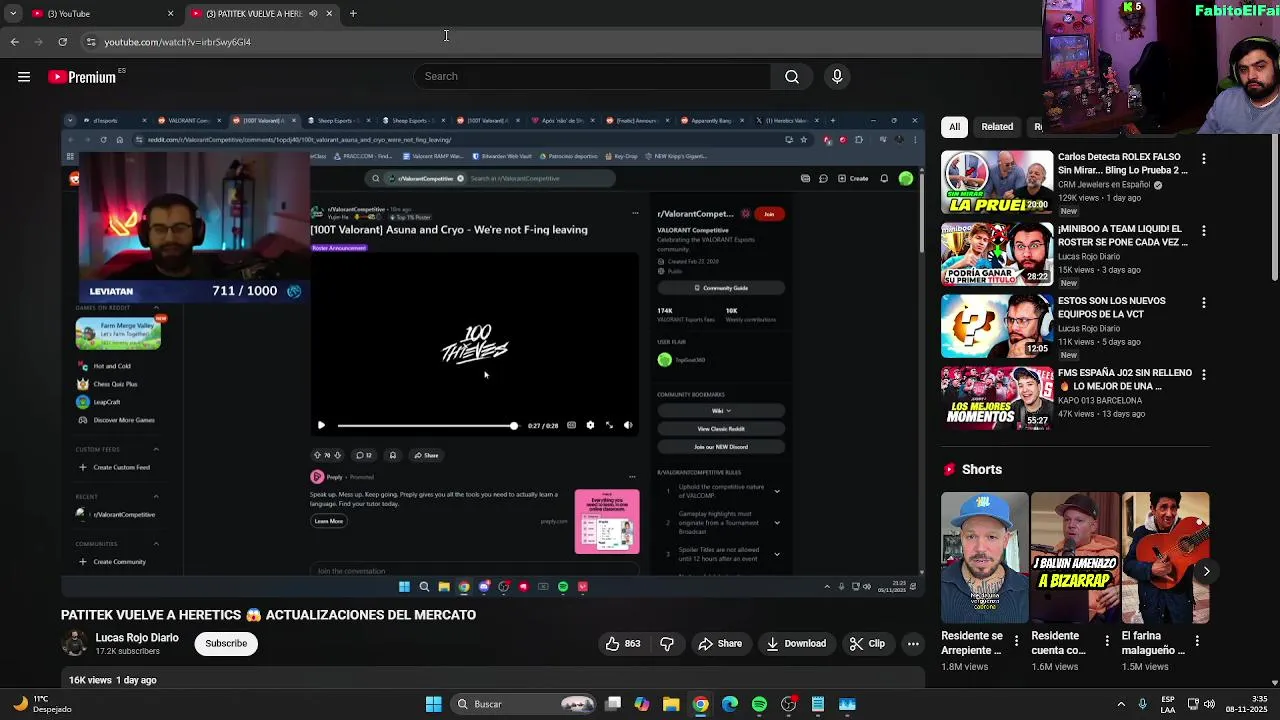The image size is (1280, 720).
Task: Open CRM Jewelers en Español channel
Action: (1104, 185)
